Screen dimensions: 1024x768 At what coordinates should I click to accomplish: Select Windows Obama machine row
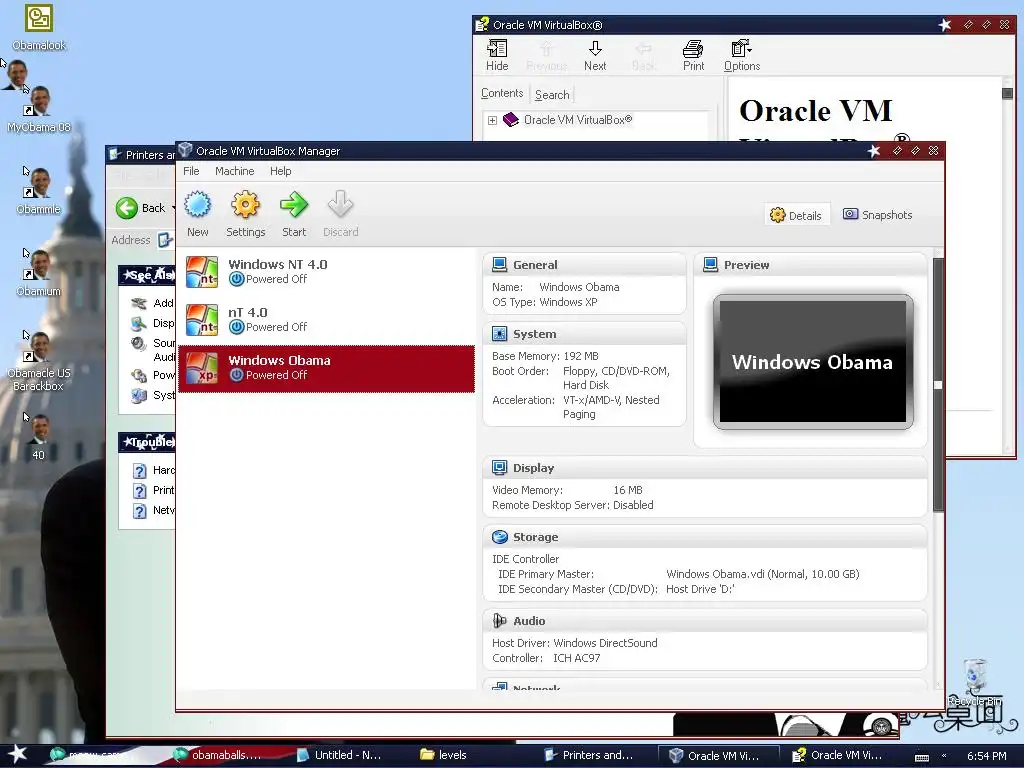[327, 368]
